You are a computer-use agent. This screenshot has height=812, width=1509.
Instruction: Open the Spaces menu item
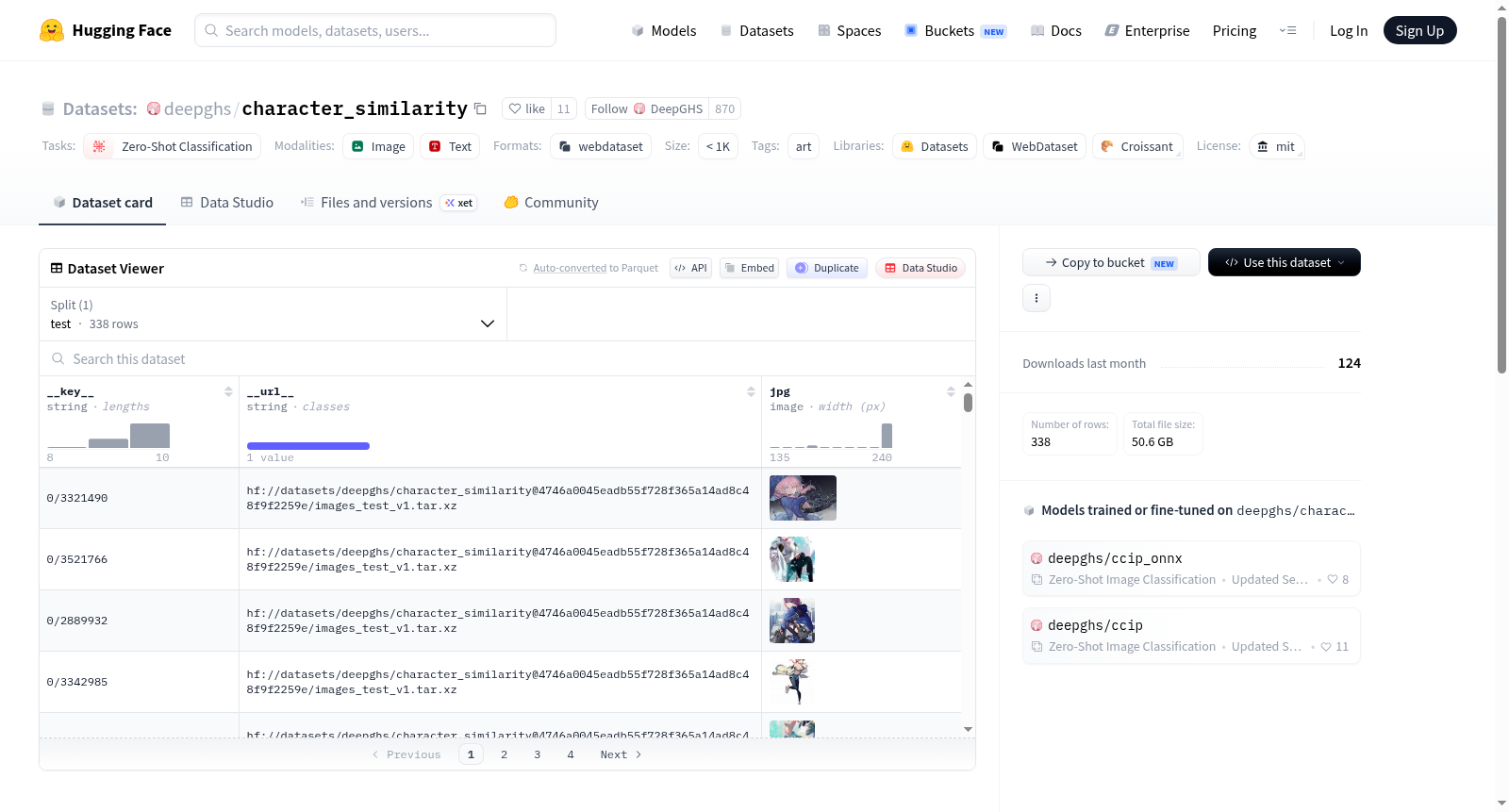849,30
